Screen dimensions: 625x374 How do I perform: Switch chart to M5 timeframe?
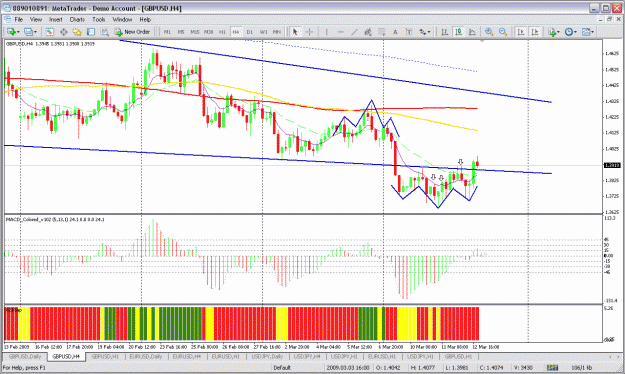point(181,32)
